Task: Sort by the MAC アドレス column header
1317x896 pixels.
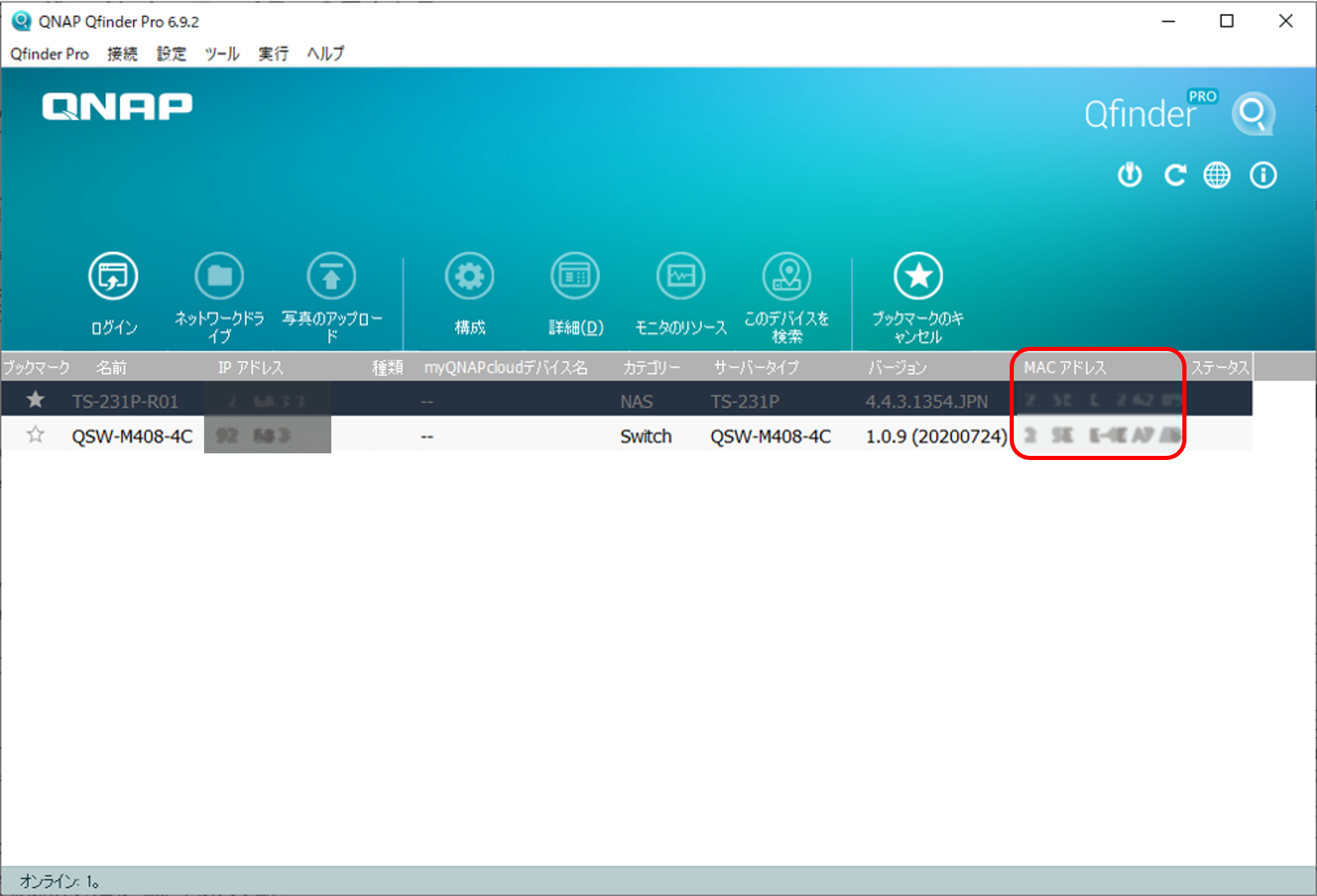Action: (x=1064, y=367)
